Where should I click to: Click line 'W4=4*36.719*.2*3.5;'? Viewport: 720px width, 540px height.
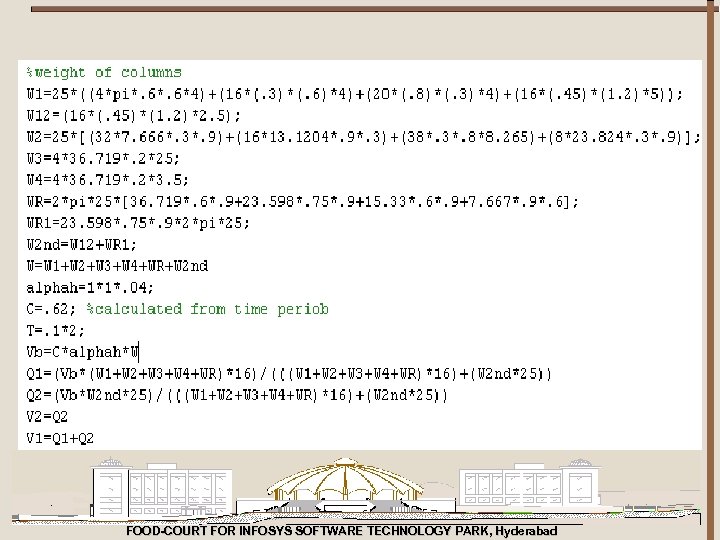point(107,180)
